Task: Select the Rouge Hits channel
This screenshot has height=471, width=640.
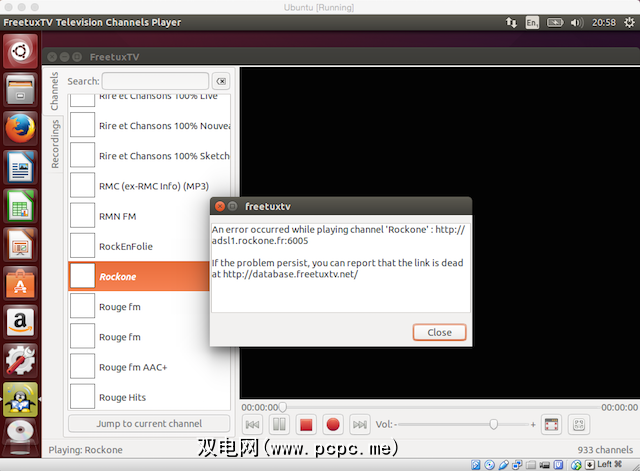Action: (150, 397)
